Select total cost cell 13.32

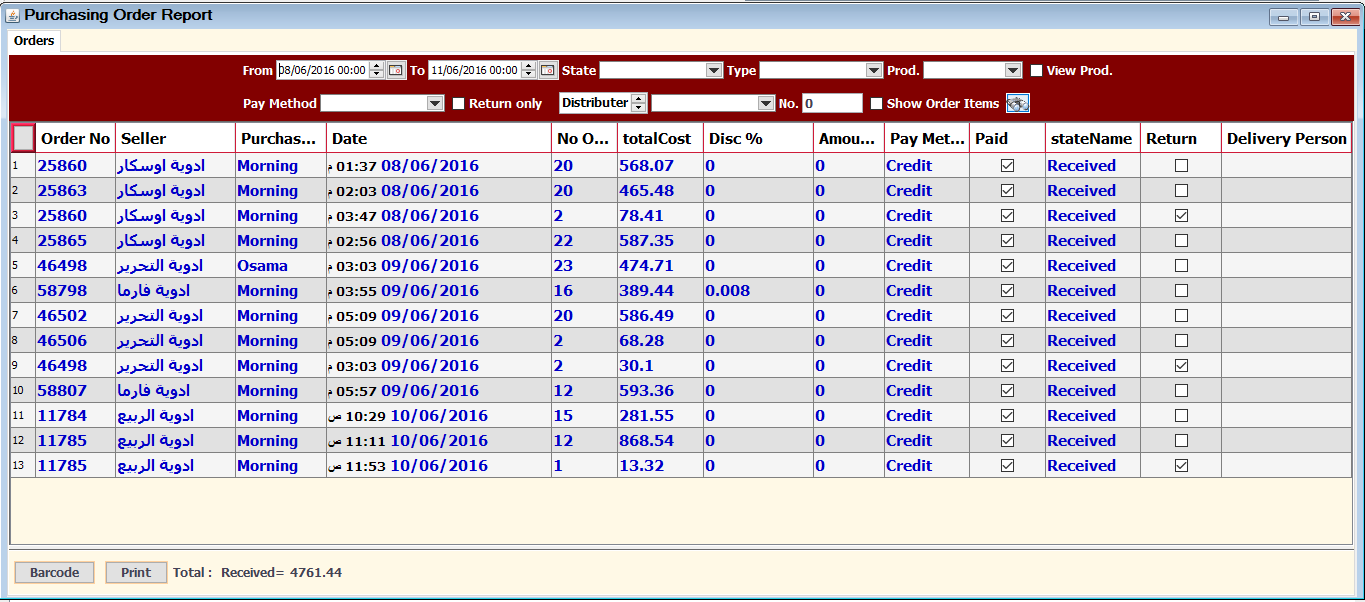click(x=660, y=466)
